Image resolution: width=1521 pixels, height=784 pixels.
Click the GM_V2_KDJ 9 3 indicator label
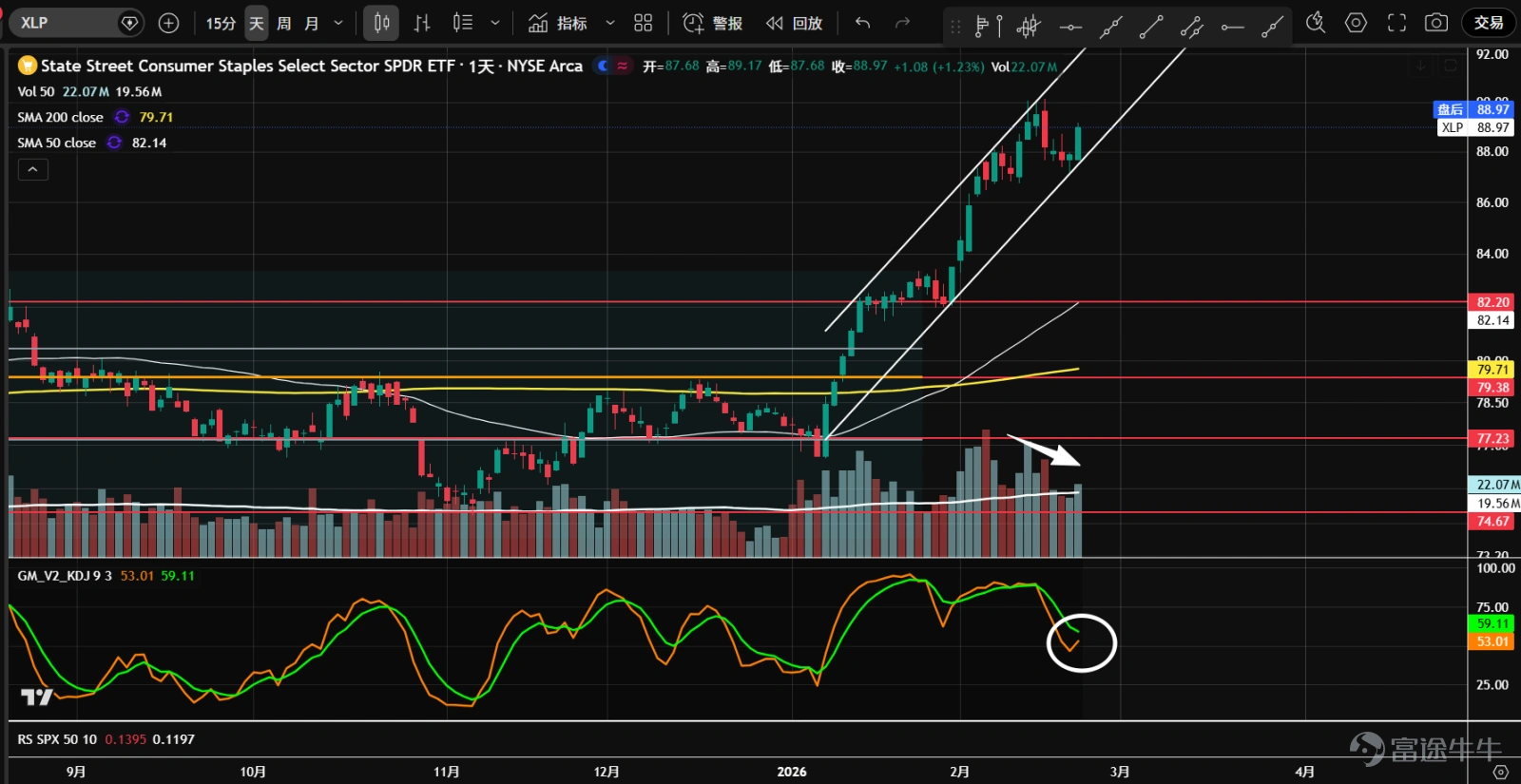pos(65,576)
